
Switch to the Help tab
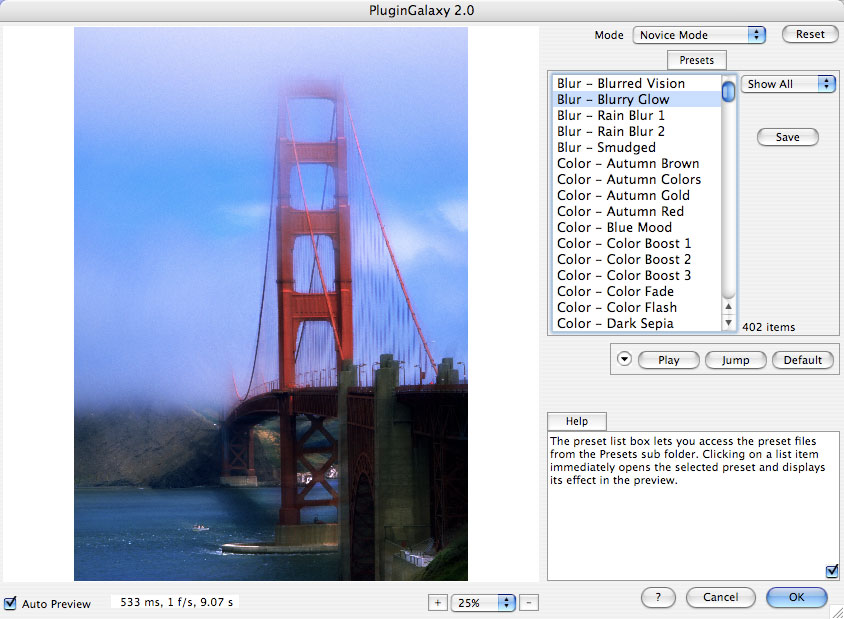click(576, 421)
